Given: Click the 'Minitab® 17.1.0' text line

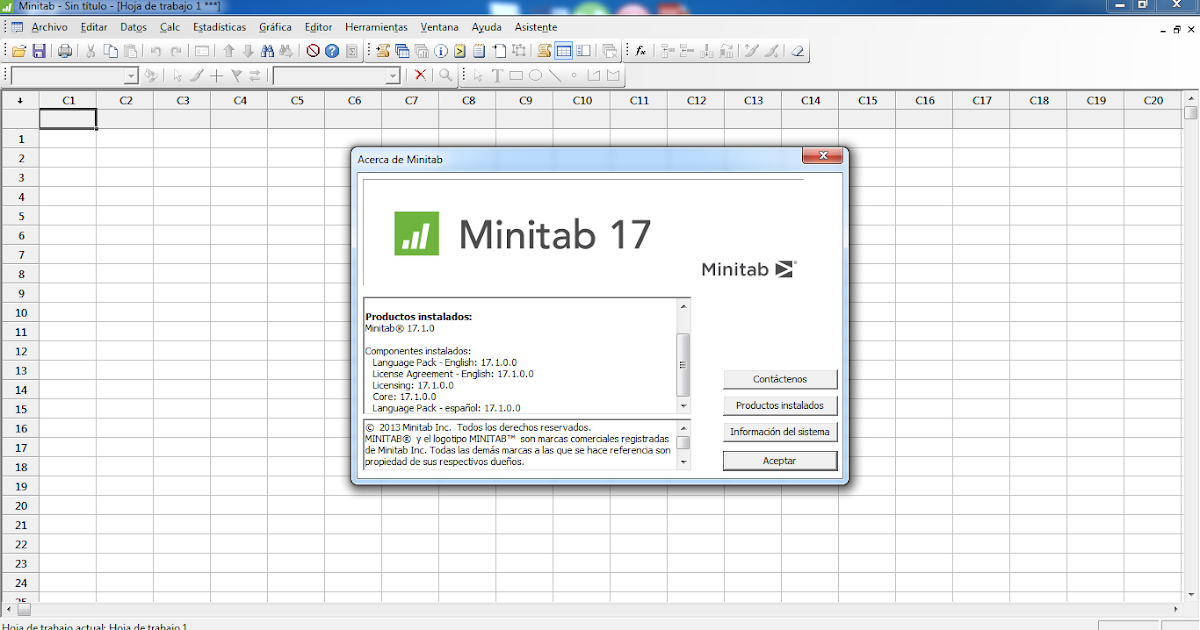Looking at the screenshot, I should (400, 328).
